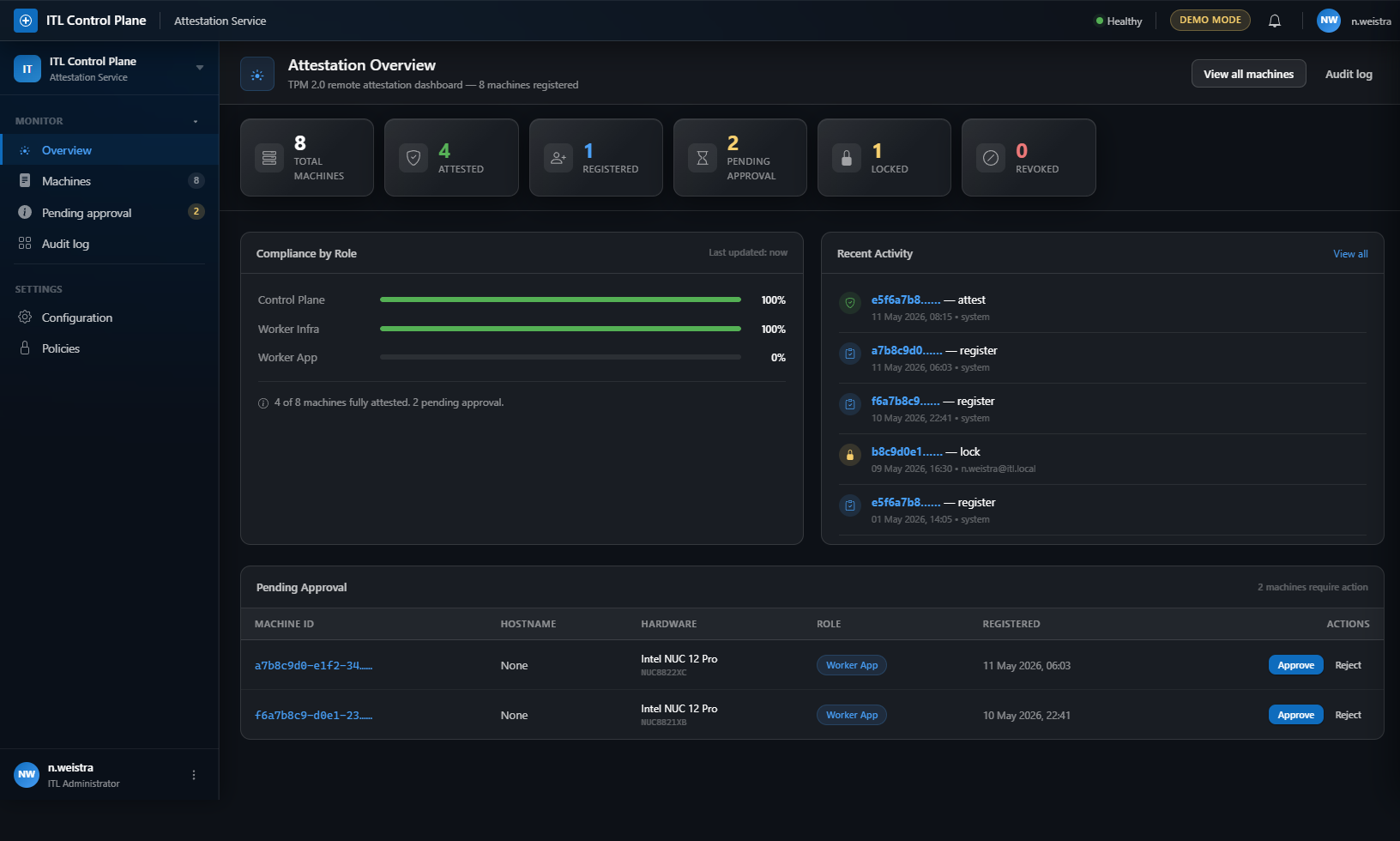Click the Machines sidebar icon
Screen dimensions: 1400x841
25,181
